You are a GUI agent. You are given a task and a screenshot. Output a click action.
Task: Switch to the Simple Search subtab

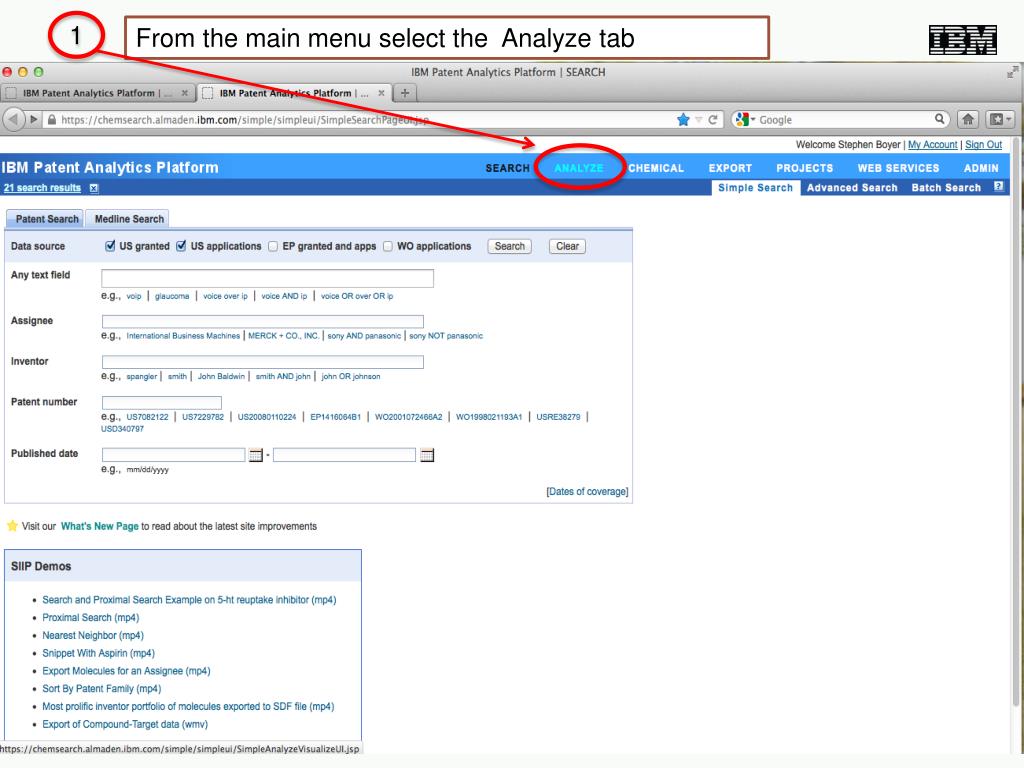coord(755,187)
